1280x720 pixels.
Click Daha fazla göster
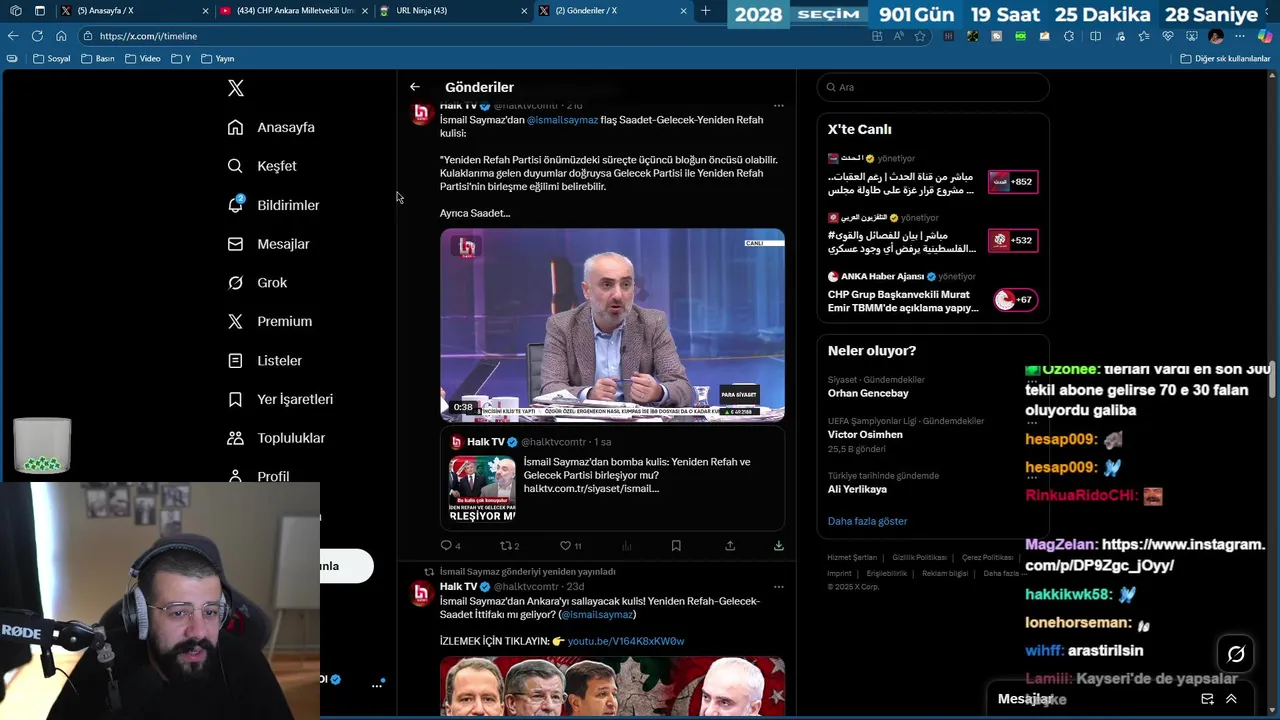[x=867, y=521]
